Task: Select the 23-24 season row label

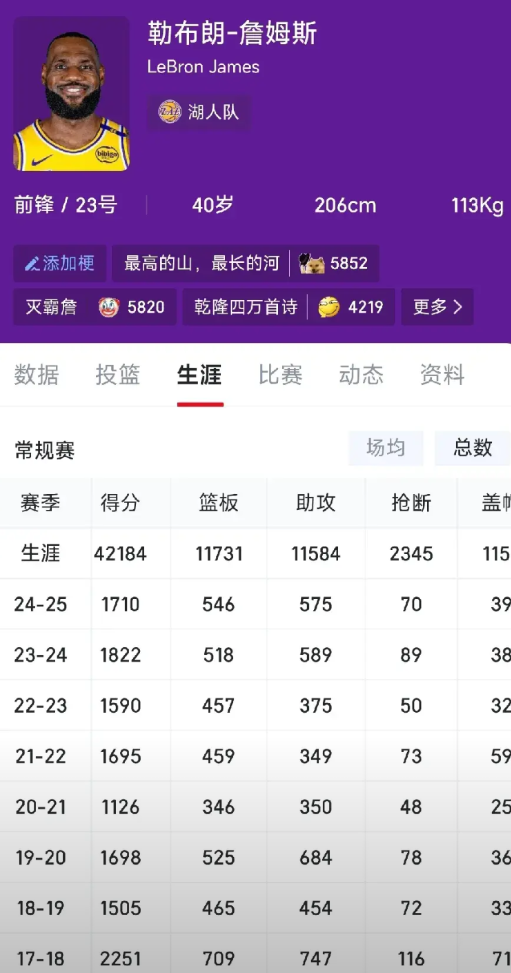Action: (40, 655)
